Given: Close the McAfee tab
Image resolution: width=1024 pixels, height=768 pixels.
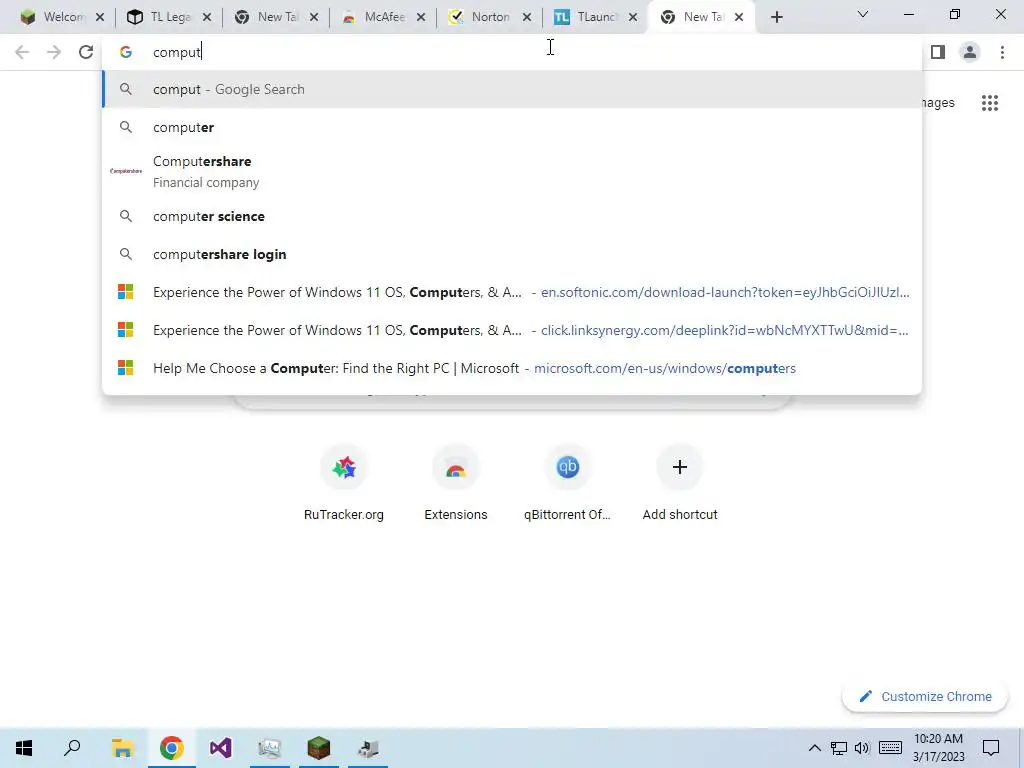Looking at the screenshot, I should click(421, 17).
